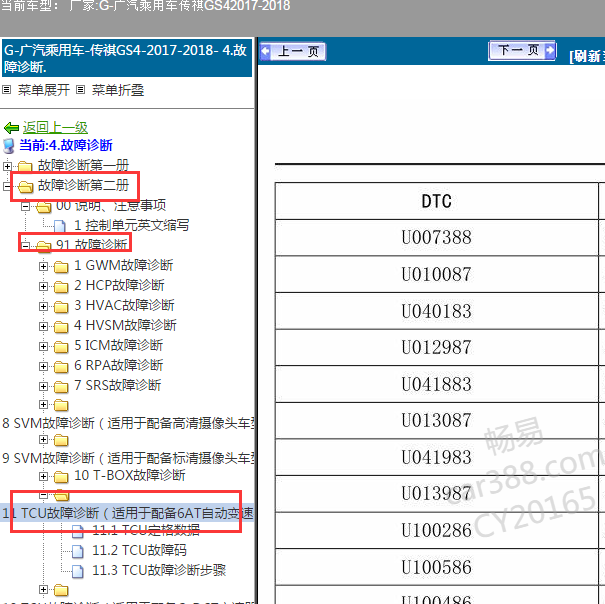This screenshot has height=604, width=605.
Task: Select 91 故障诊断 folder
Action: point(91,245)
